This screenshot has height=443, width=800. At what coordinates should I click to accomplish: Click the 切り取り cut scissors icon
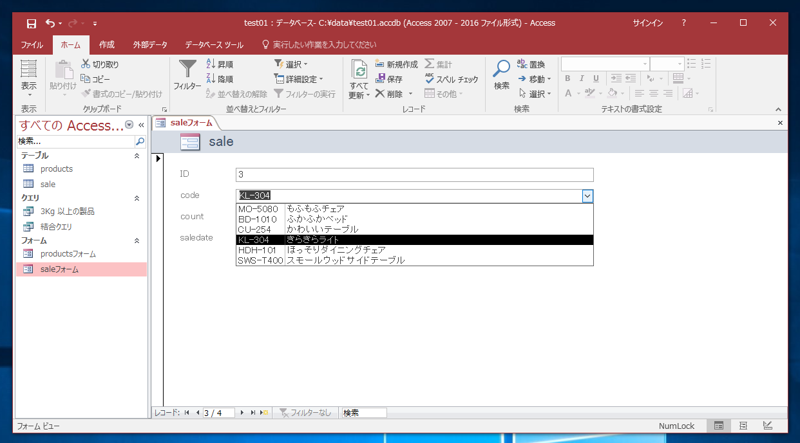coord(85,64)
